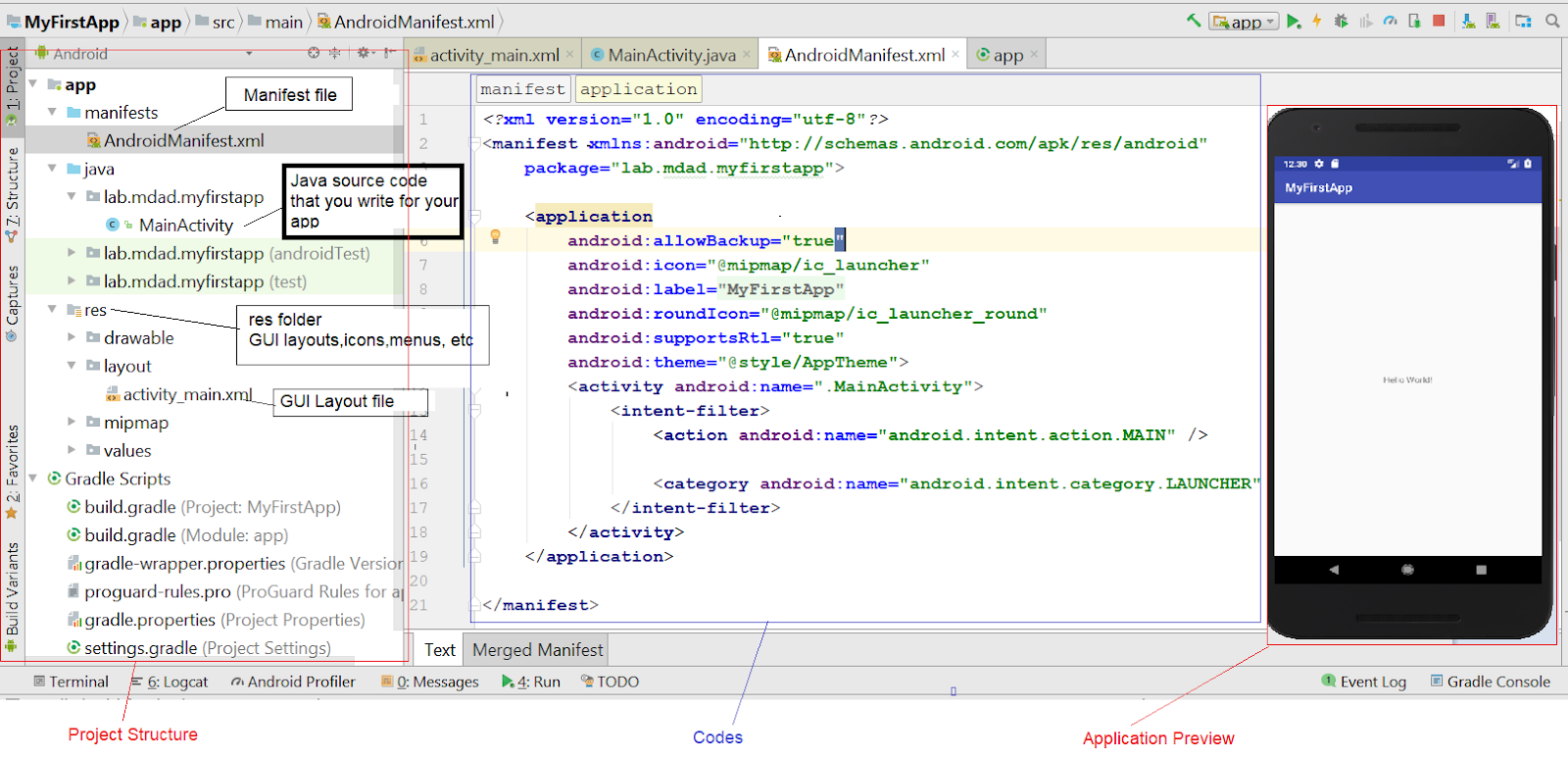Click src in the navigation breadcrumb
Viewport: 1568px width, 757px height.
[x=223, y=22]
